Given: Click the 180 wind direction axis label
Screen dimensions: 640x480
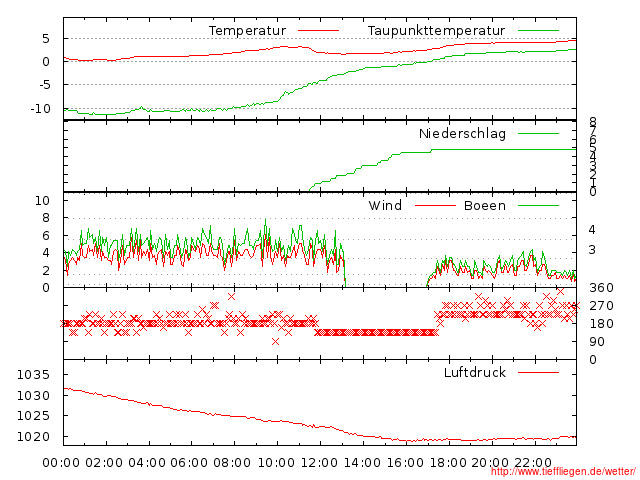Looking at the screenshot, I should point(601,324).
